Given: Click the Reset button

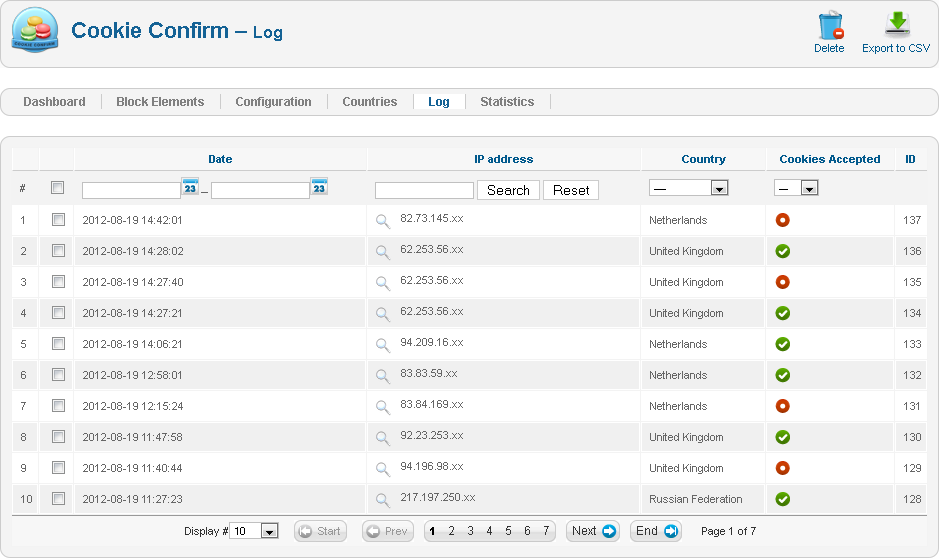Looking at the screenshot, I should (571, 190).
